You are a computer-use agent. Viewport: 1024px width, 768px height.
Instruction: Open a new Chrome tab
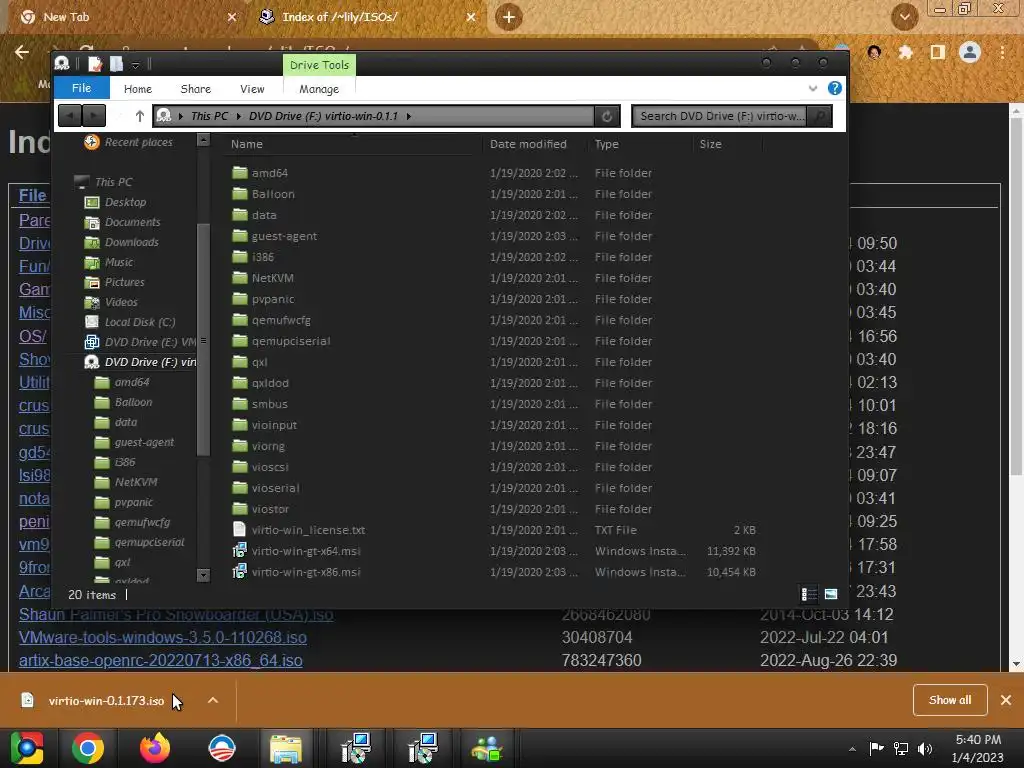(x=509, y=17)
